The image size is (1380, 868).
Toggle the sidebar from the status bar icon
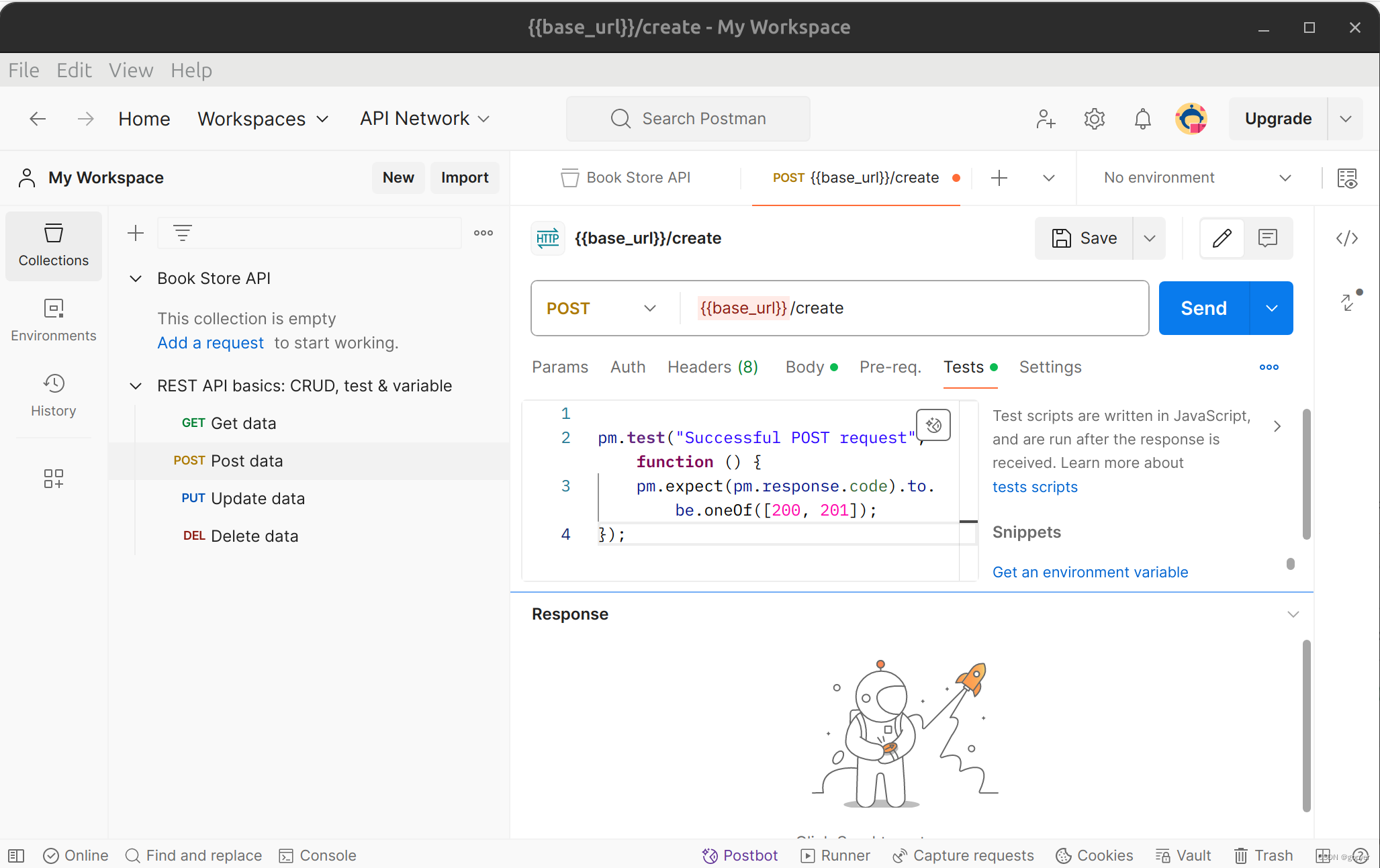[x=16, y=855]
